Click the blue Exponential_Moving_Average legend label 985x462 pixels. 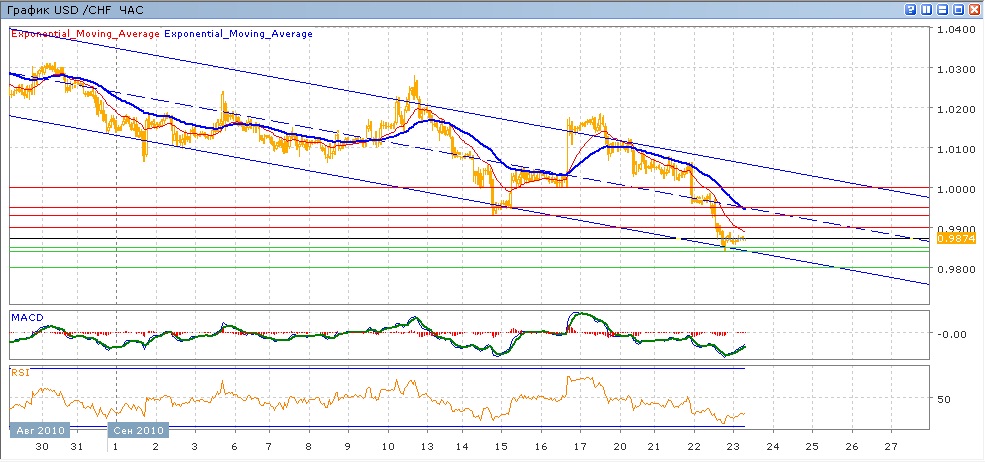click(x=238, y=34)
